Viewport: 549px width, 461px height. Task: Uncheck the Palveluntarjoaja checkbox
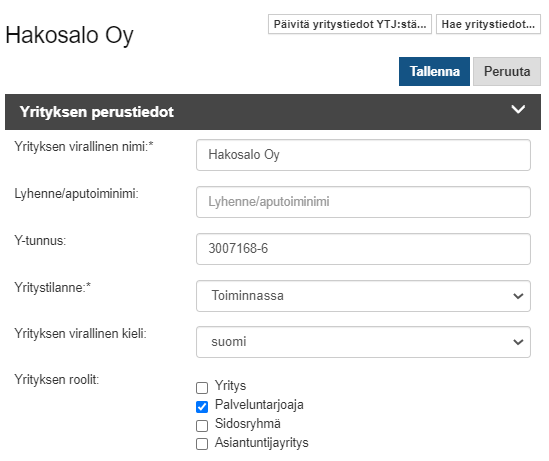[202, 407]
